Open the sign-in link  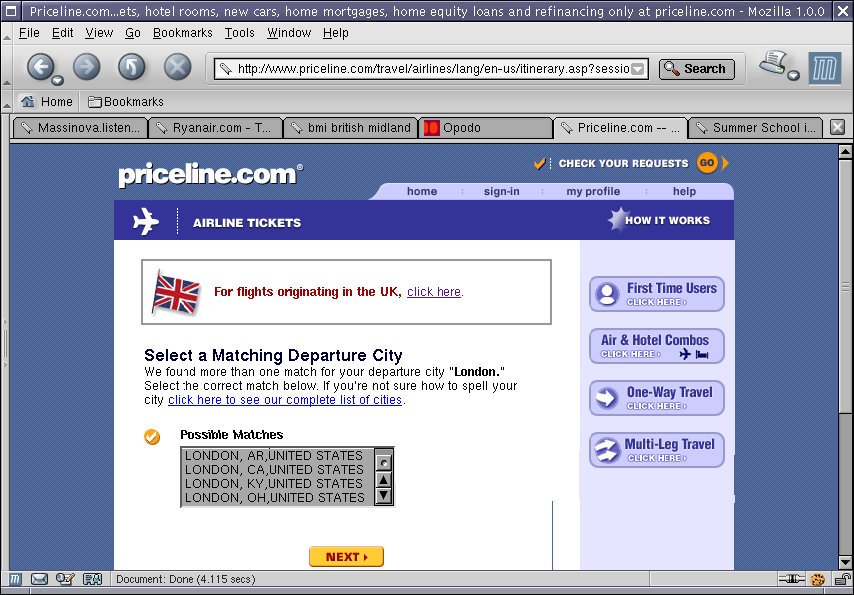(502, 191)
